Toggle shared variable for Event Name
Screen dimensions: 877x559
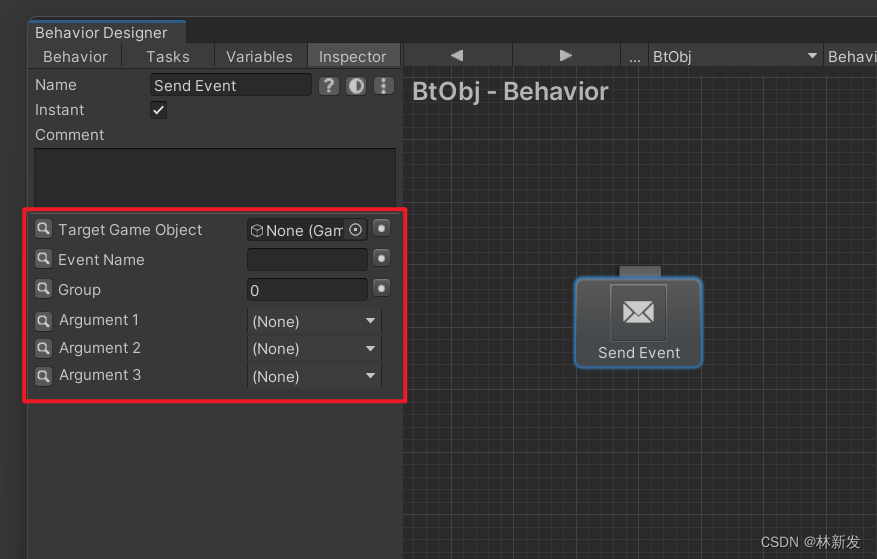click(x=381, y=259)
